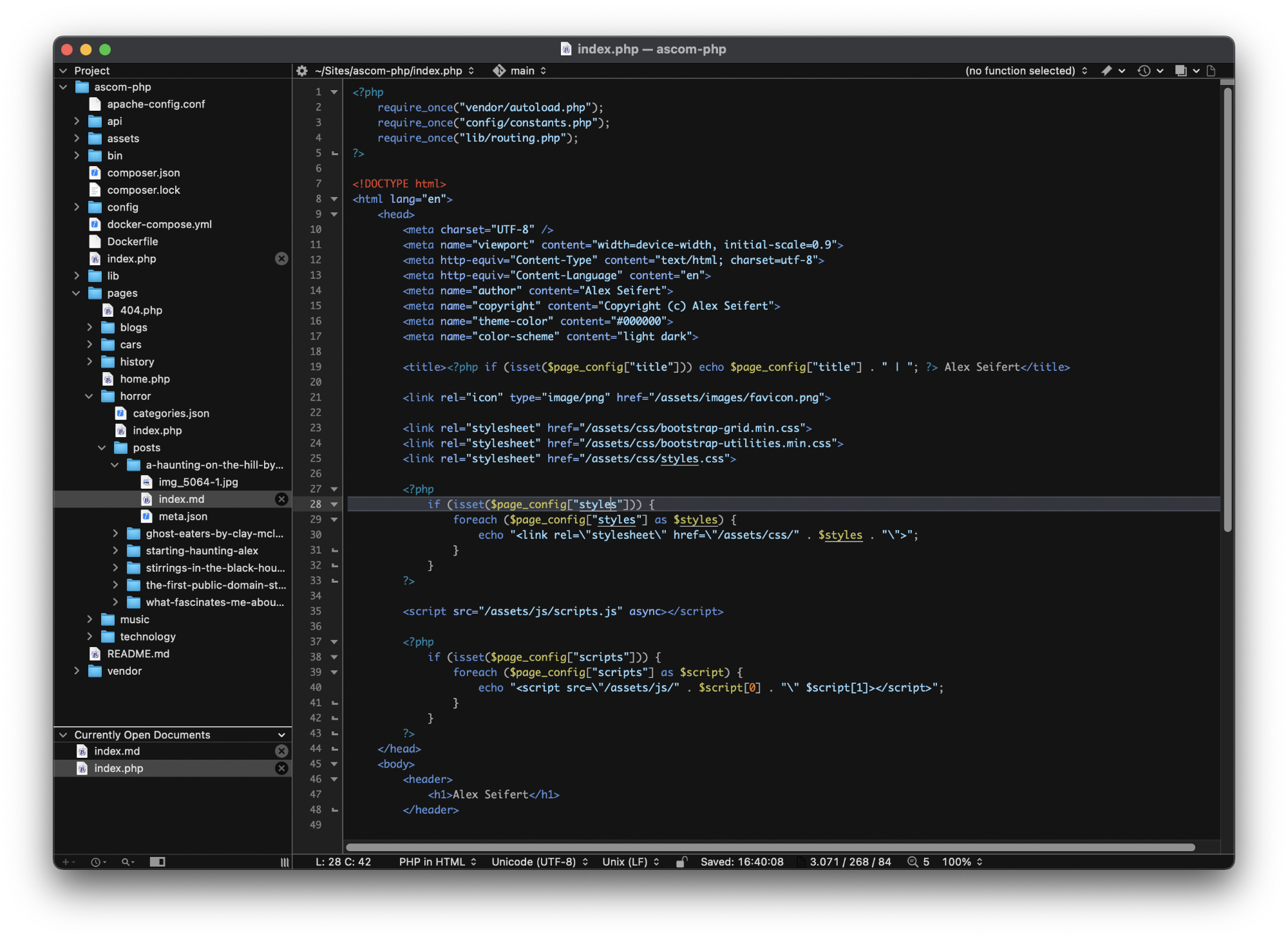Click the horizontal scrollbar in the editor
The image size is (1288, 940).
[x=770, y=847]
